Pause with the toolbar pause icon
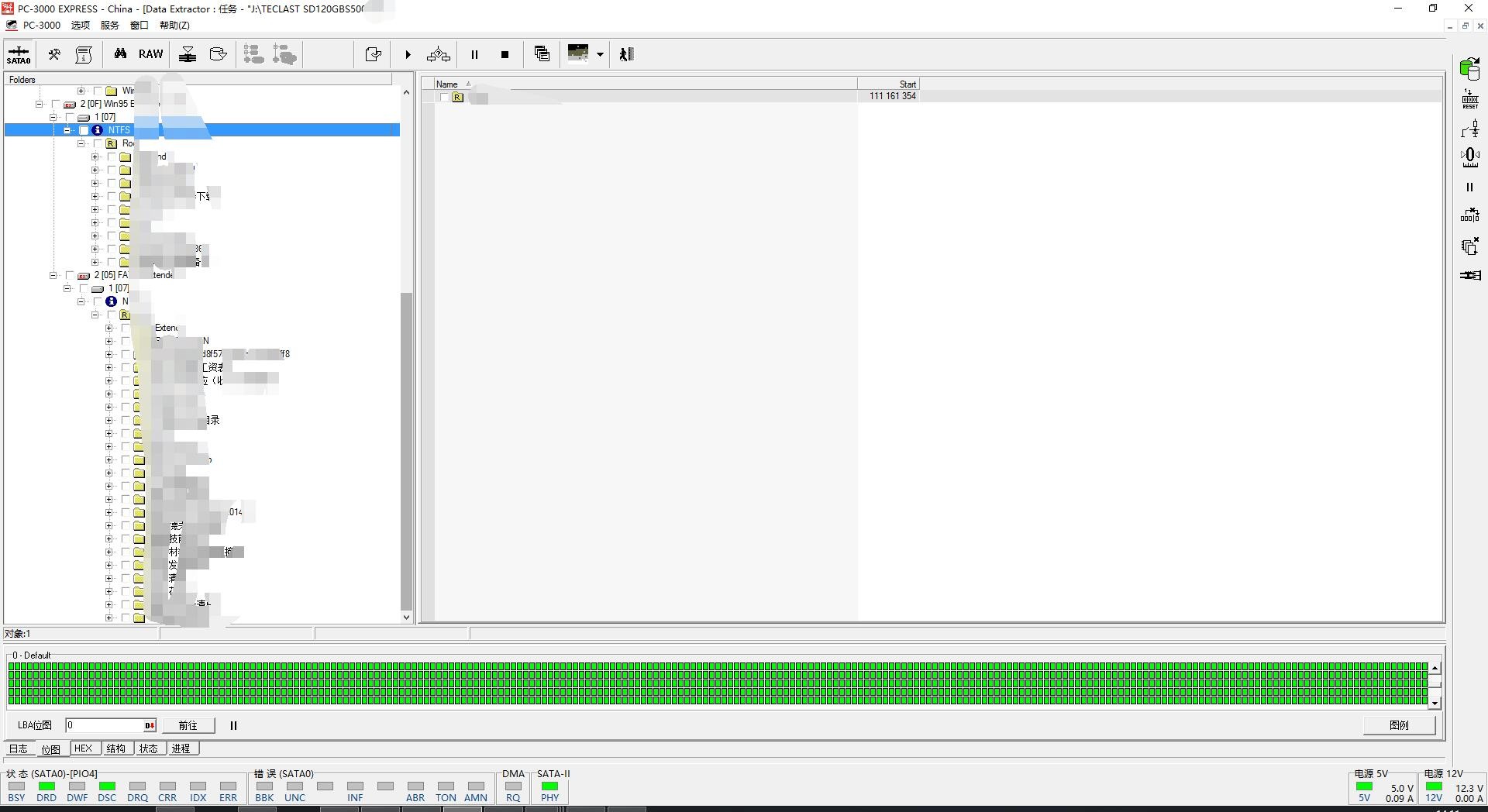Image resolution: width=1488 pixels, height=812 pixels. point(474,54)
